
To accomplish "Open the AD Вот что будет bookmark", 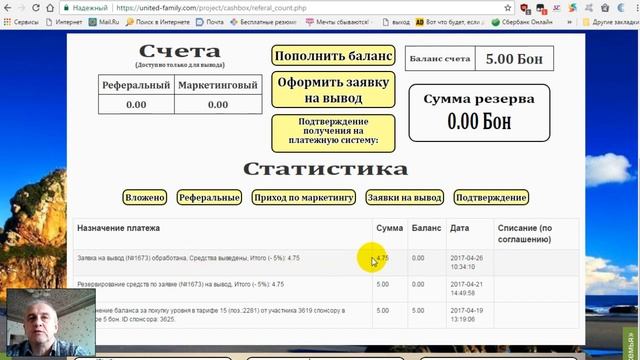I will click(450, 22).
